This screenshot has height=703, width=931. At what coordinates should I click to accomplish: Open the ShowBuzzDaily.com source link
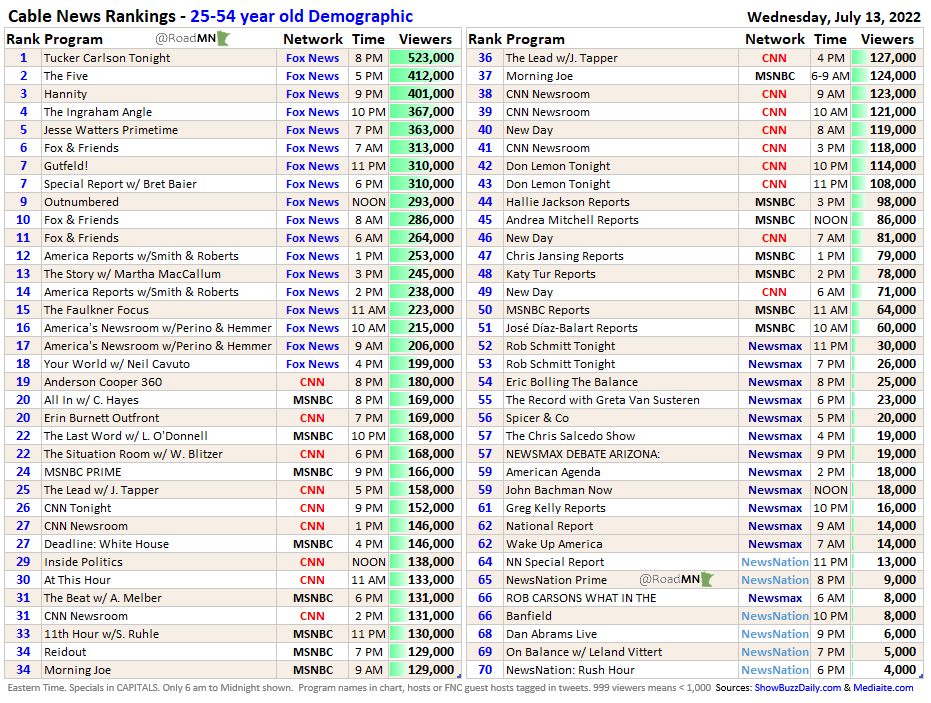pos(797,688)
